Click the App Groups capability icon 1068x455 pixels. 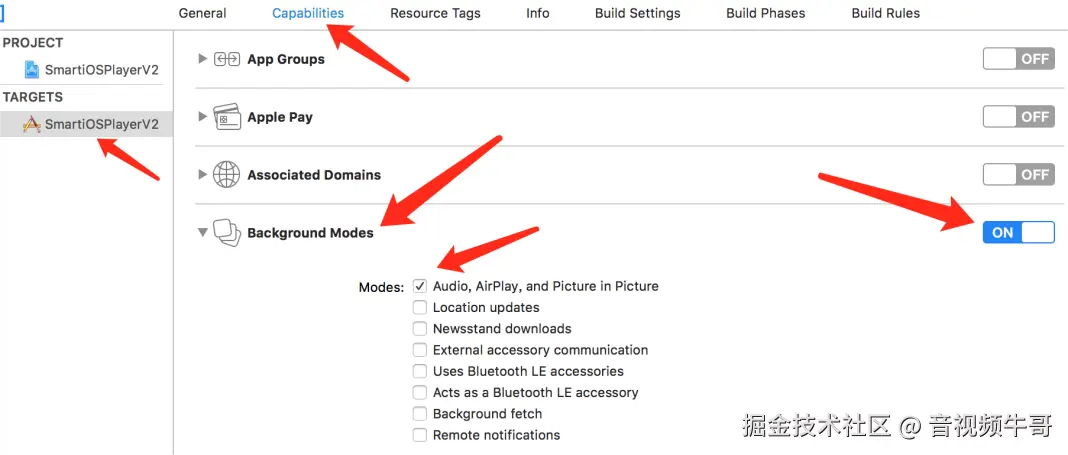pyautogui.click(x=227, y=59)
